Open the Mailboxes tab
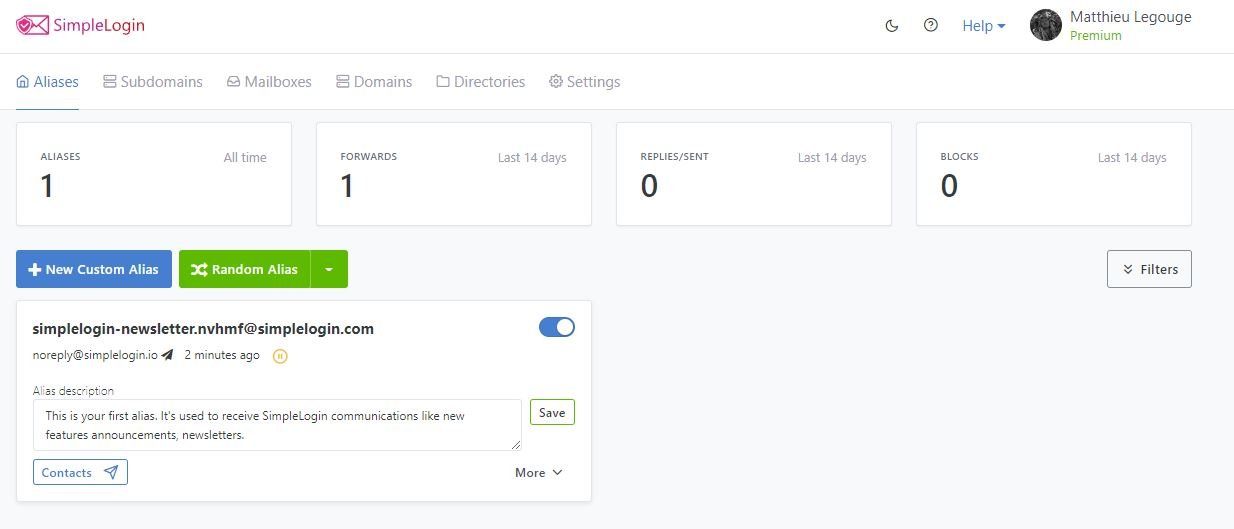Screen dimensions: 1234x529 pyautogui.click(x=269, y=82)
